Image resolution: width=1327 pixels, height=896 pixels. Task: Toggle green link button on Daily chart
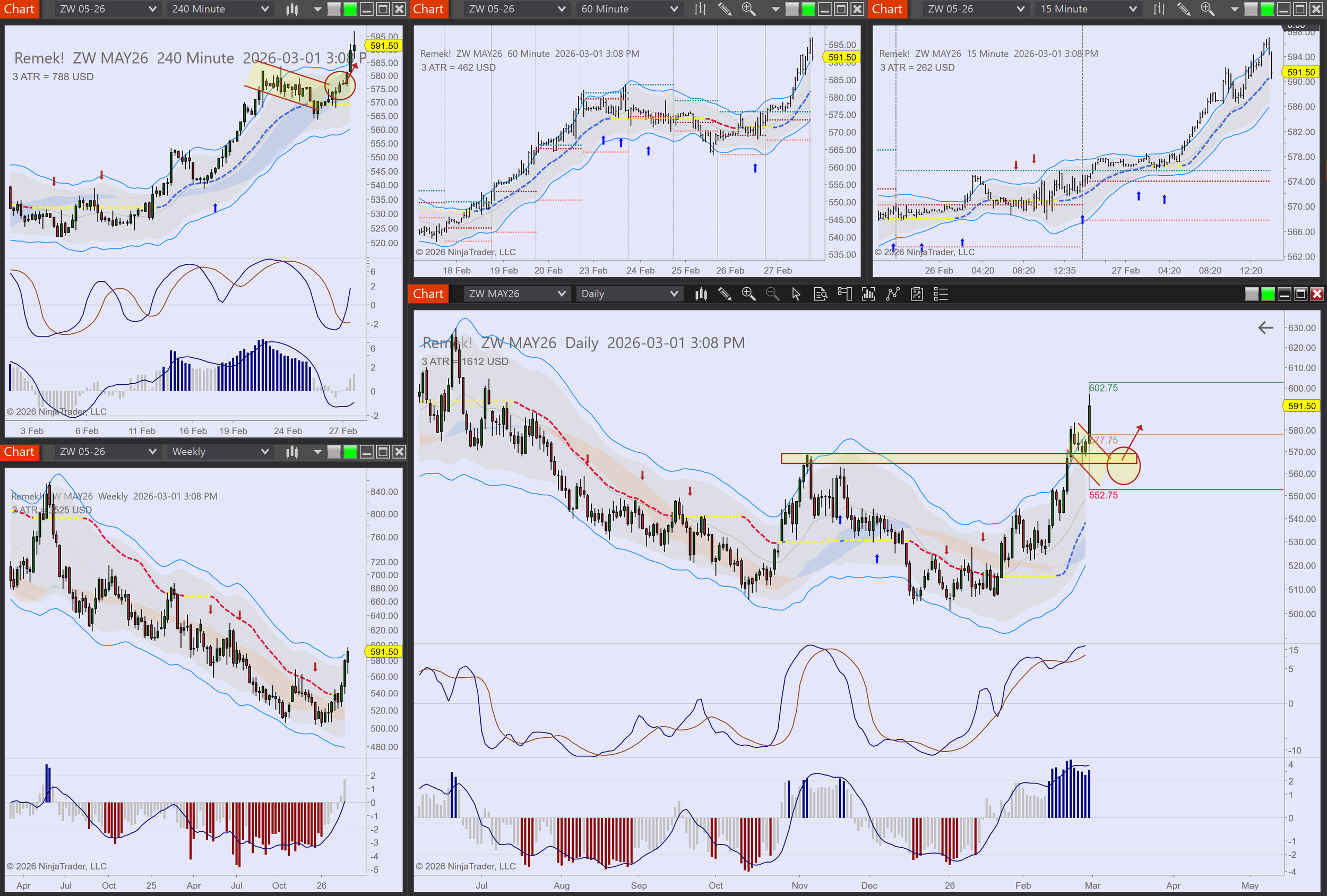1268,294
